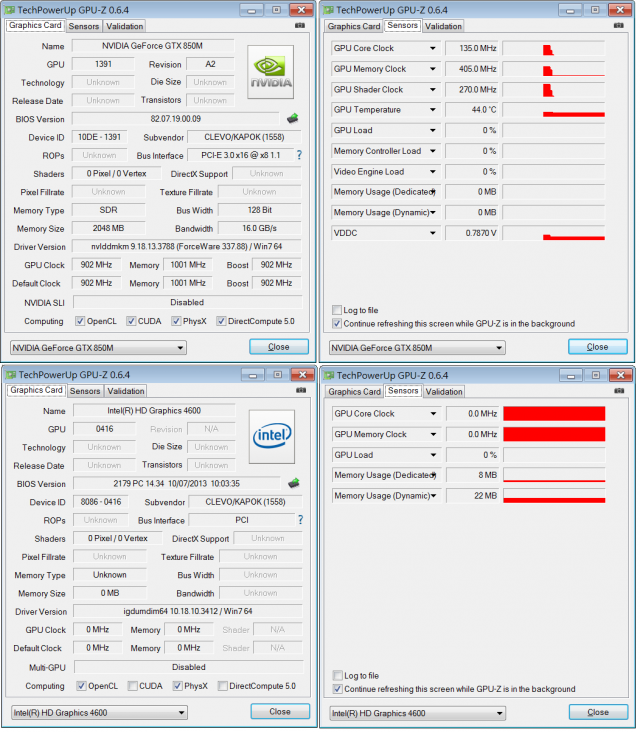This screenshot has height=733, width=640.
Task: Click Close button in NVIDIA Graphics Card window
Action: click(x=279, y=347)
